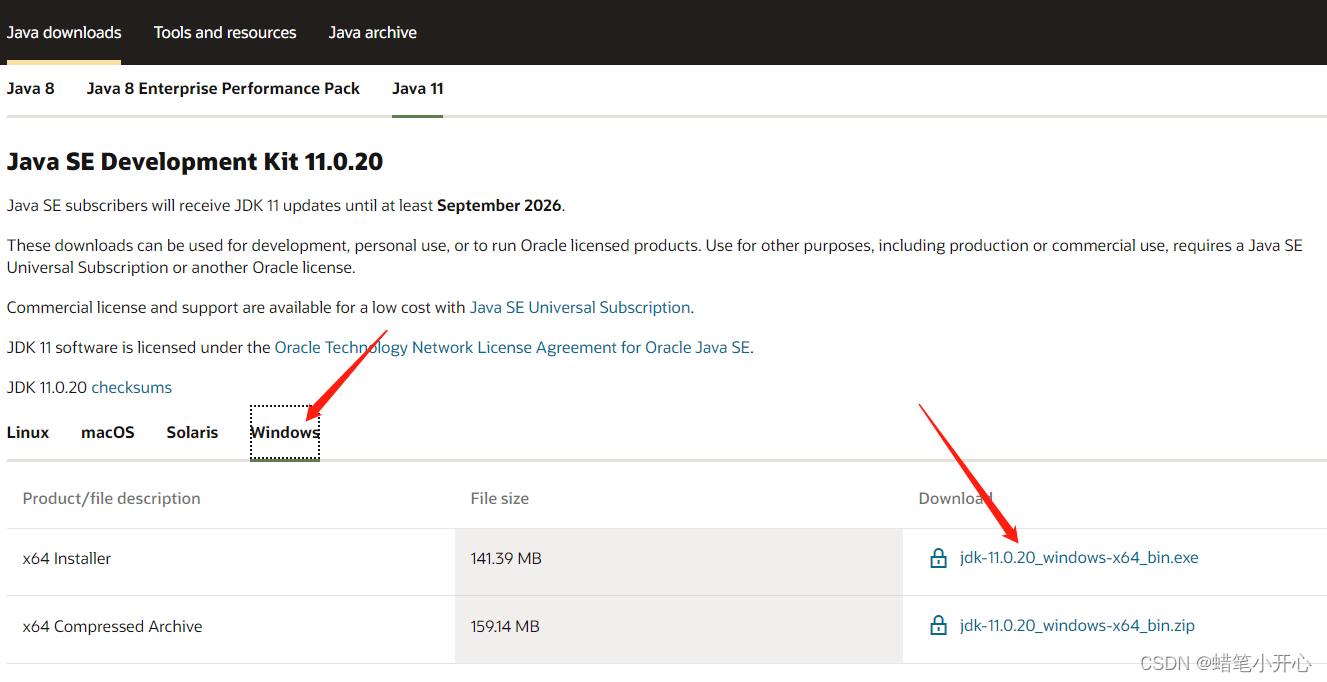Switch to the Java archive tab

373,32
